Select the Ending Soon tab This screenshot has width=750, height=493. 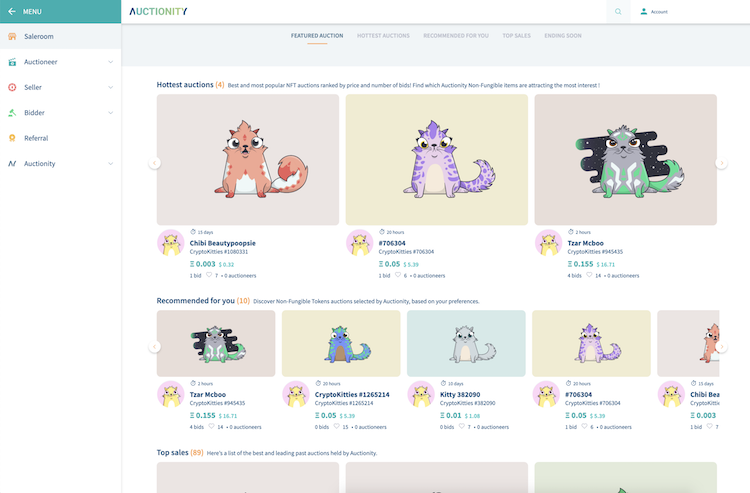click(563, 36)
